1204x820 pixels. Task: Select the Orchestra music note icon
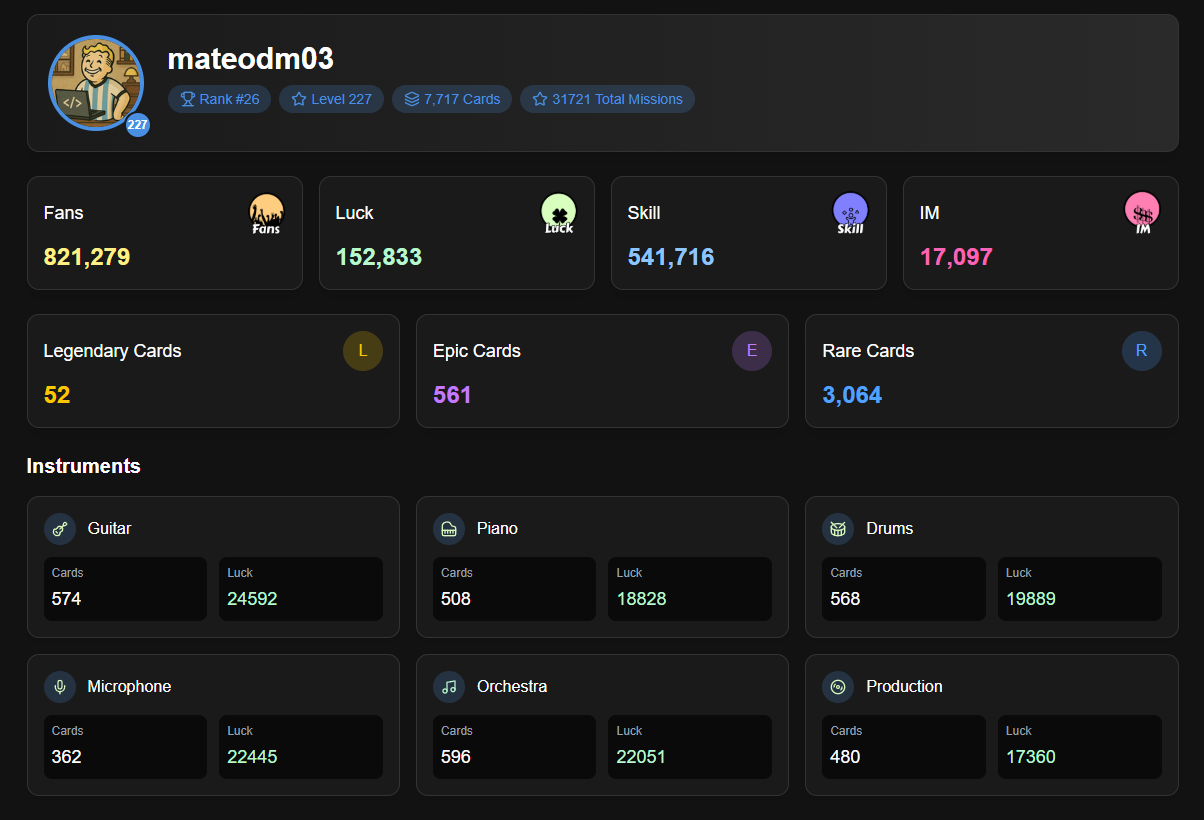coord(449,687)
